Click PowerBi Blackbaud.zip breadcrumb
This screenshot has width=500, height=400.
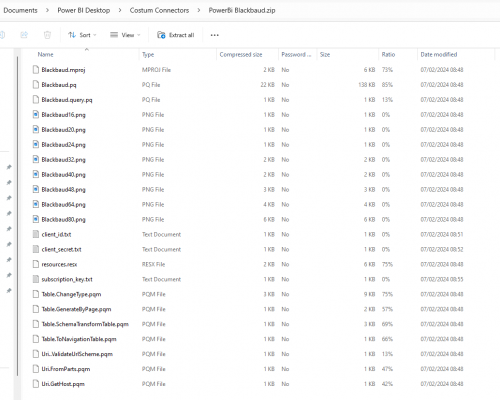(x=242, y=10)
